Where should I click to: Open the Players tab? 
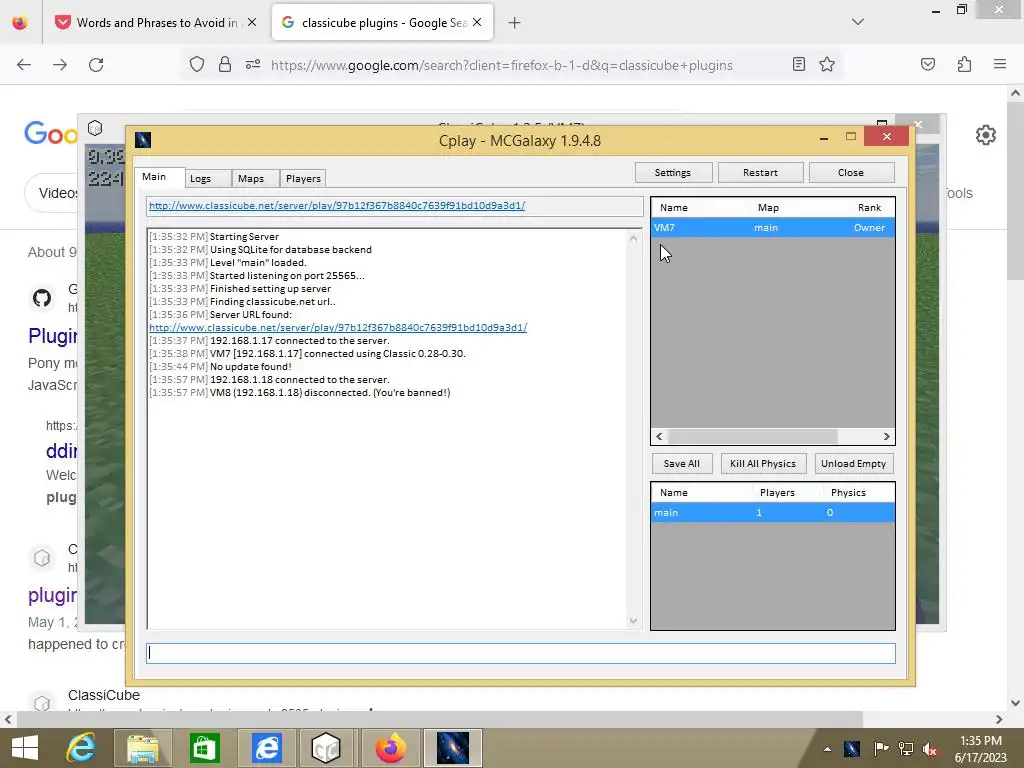click(303, 178)
